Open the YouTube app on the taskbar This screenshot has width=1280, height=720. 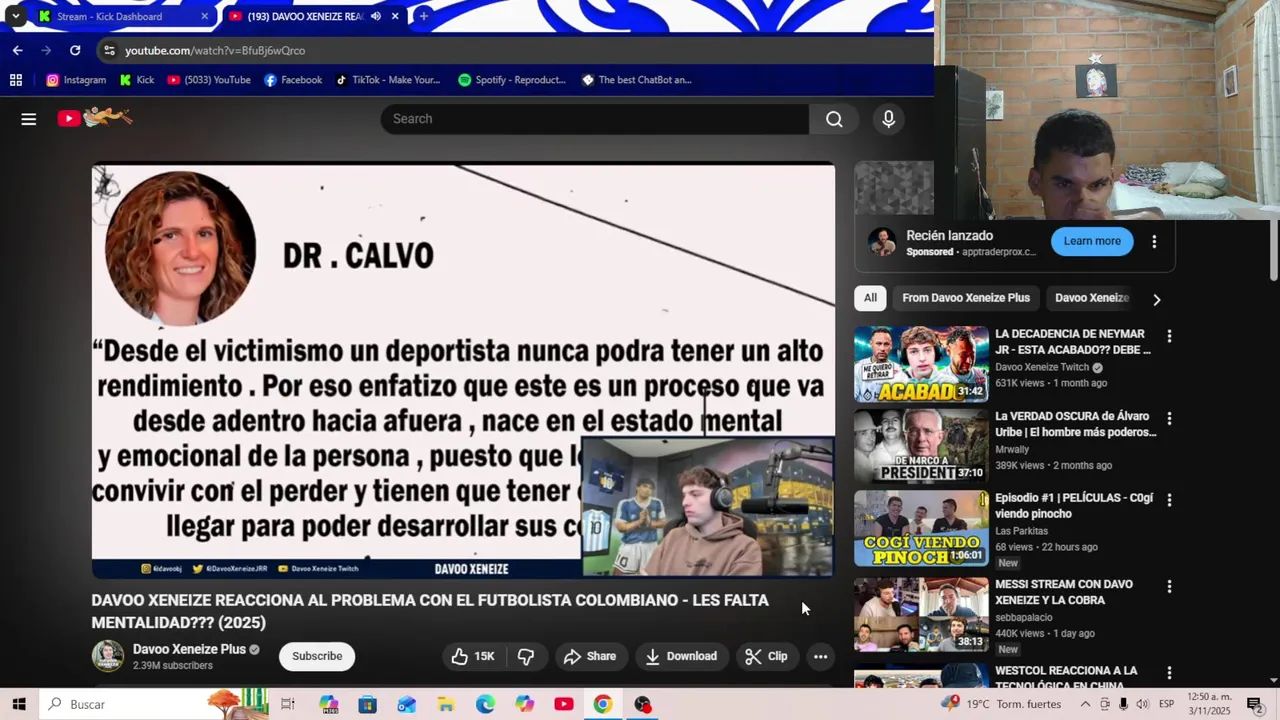pyautogui.click(x=564, y=704)
